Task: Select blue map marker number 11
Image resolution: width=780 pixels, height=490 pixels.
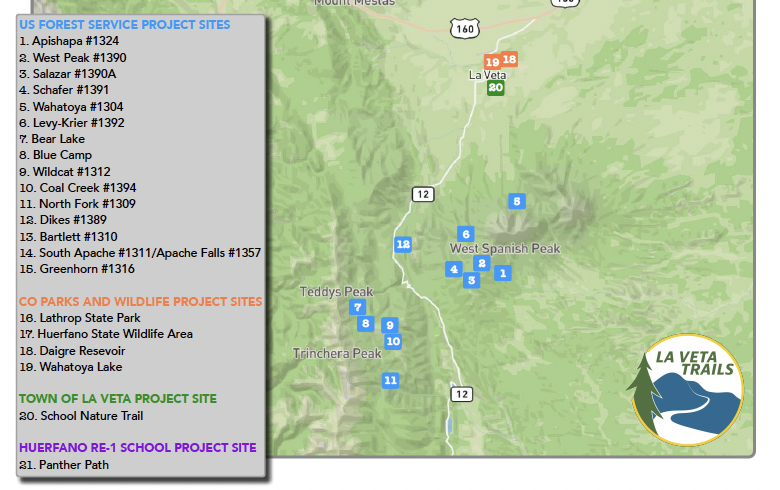Action: pos(390,380)
